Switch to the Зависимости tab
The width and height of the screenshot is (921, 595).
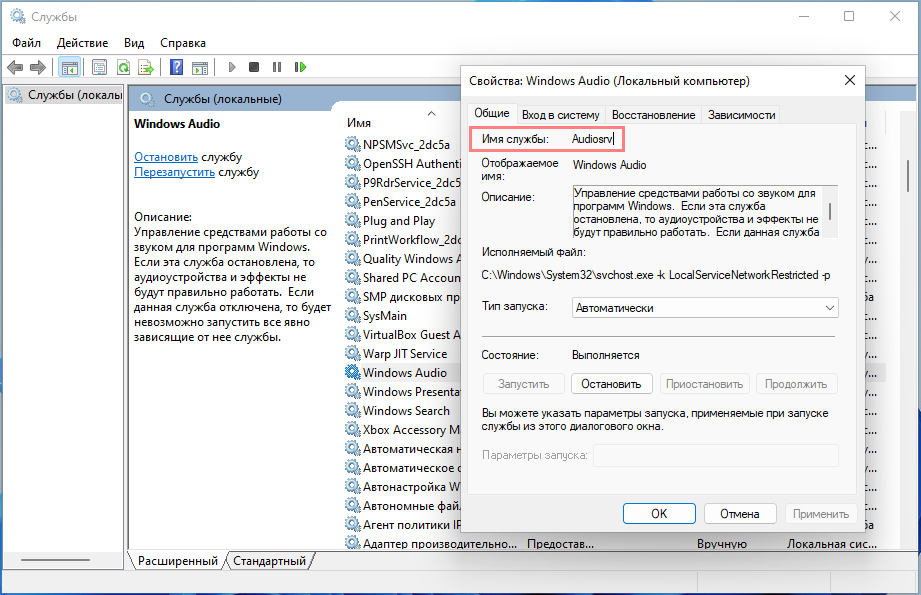coord(741,115)
